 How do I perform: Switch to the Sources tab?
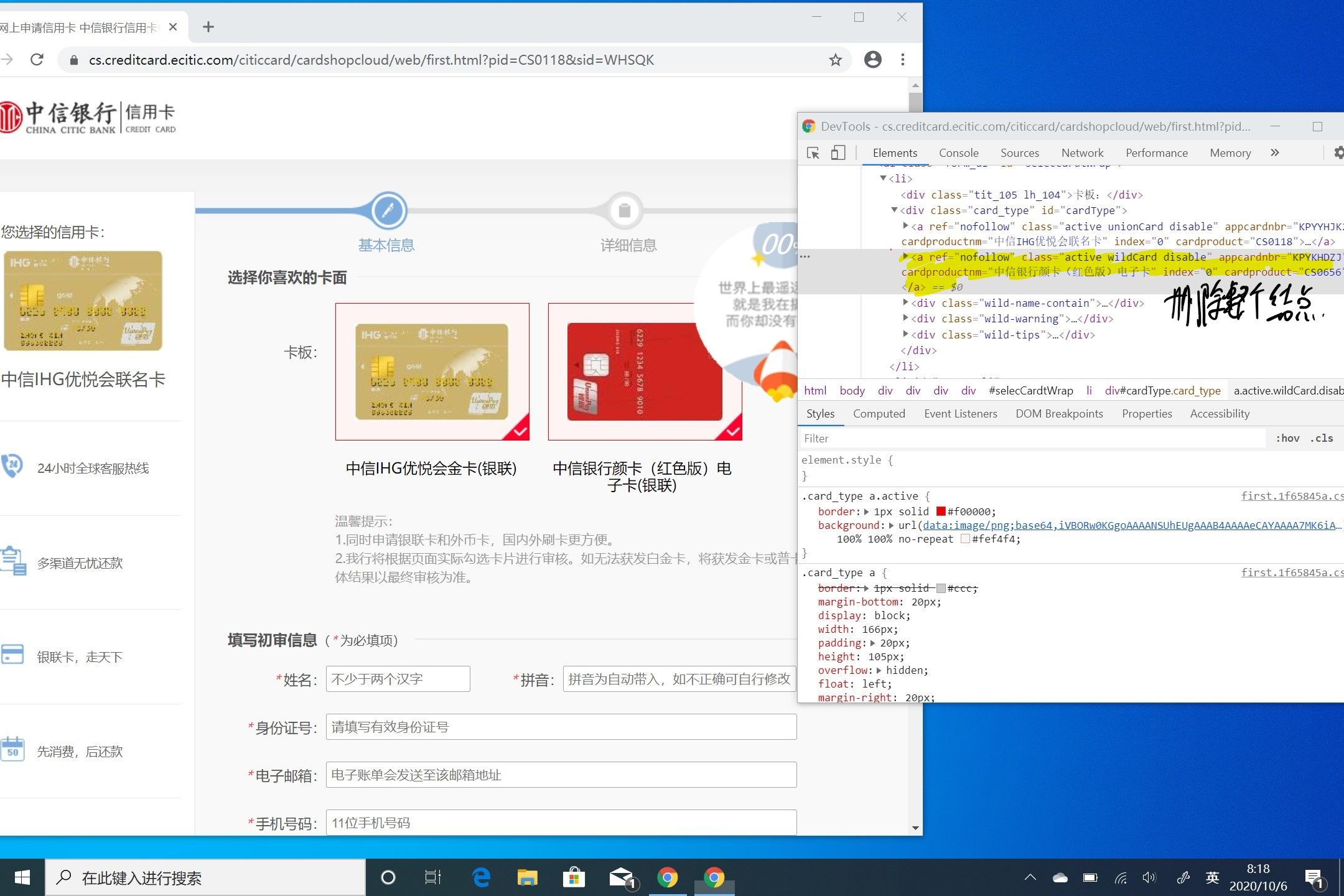coord(1019,153)
